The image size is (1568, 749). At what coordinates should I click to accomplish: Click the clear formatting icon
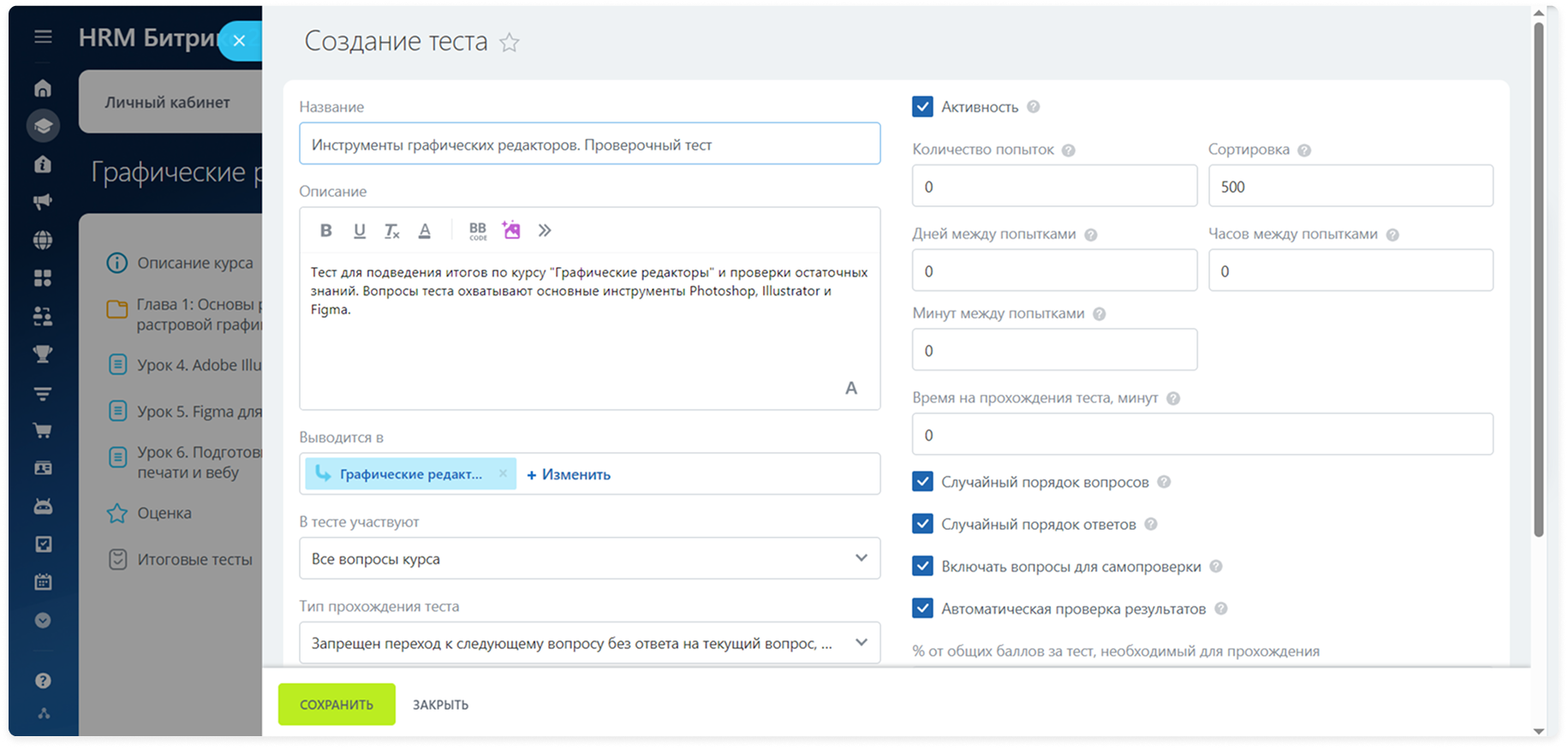click(391, 230)
